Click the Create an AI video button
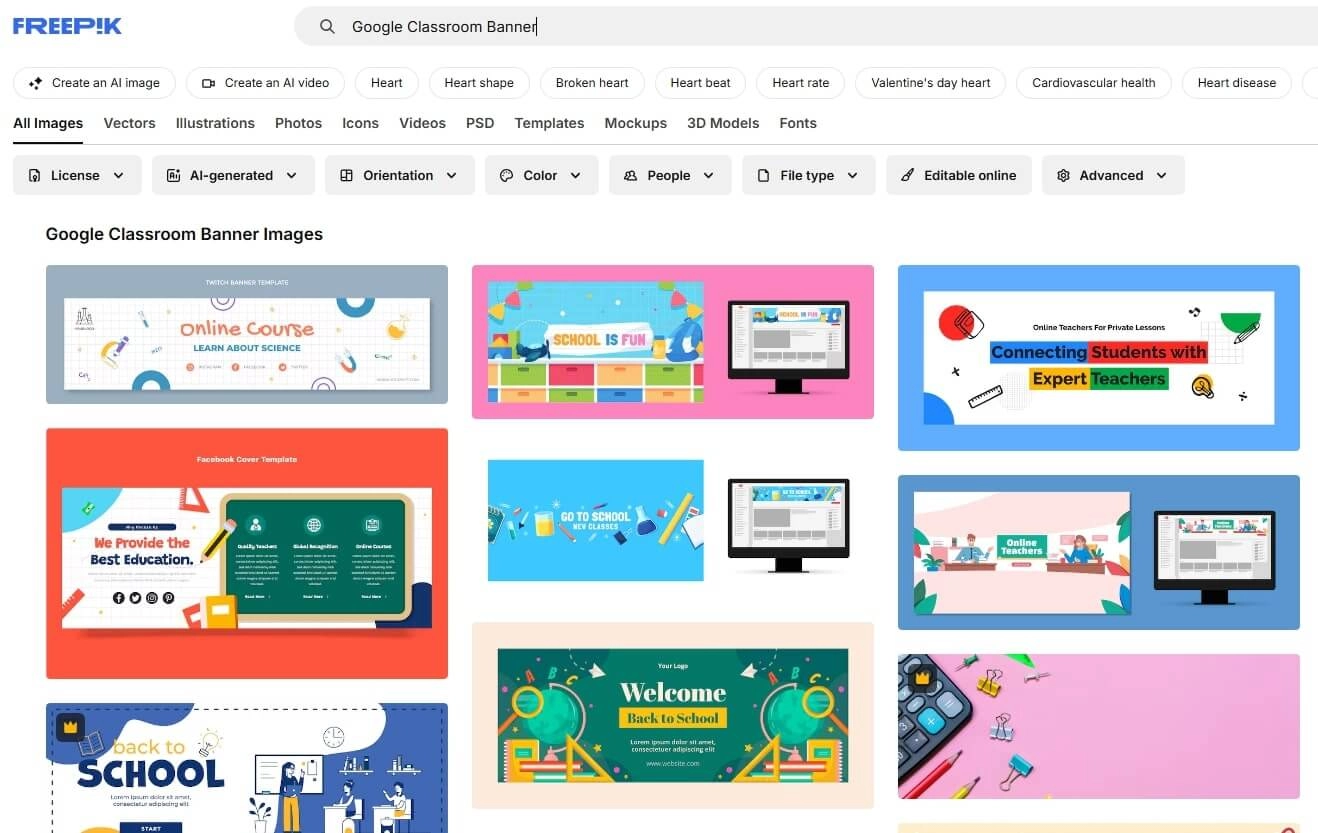This screenshot has width=1318, height=833. click(x=264, y=83)
